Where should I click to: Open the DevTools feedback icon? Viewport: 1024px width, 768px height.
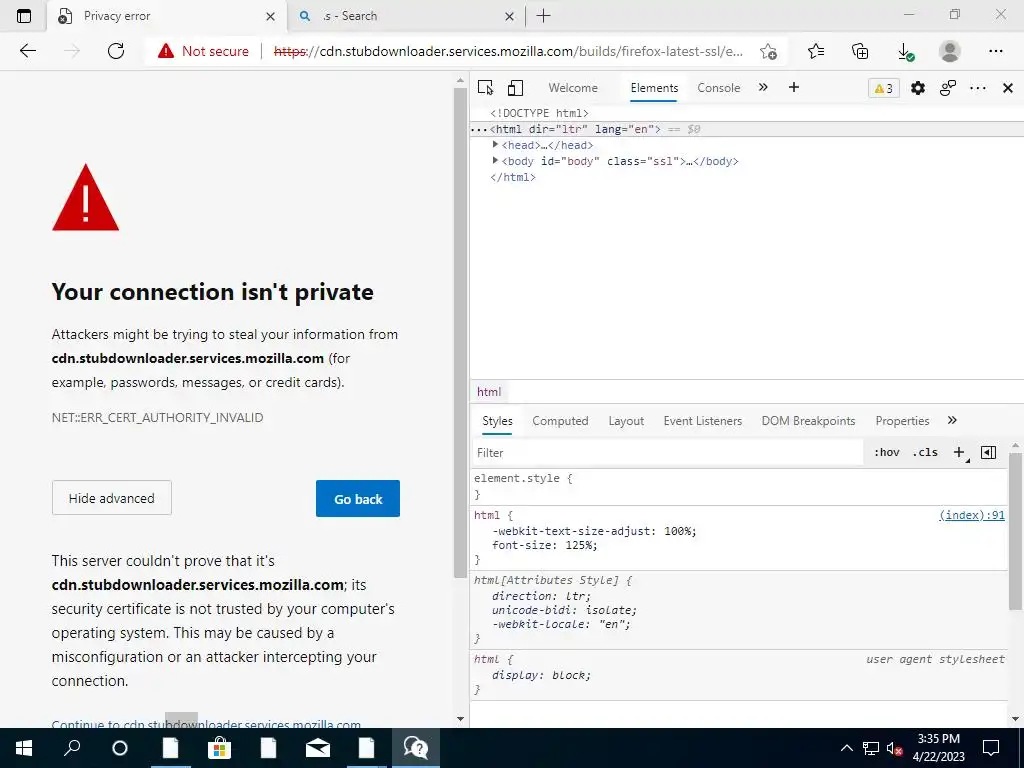tap(948, 88)
